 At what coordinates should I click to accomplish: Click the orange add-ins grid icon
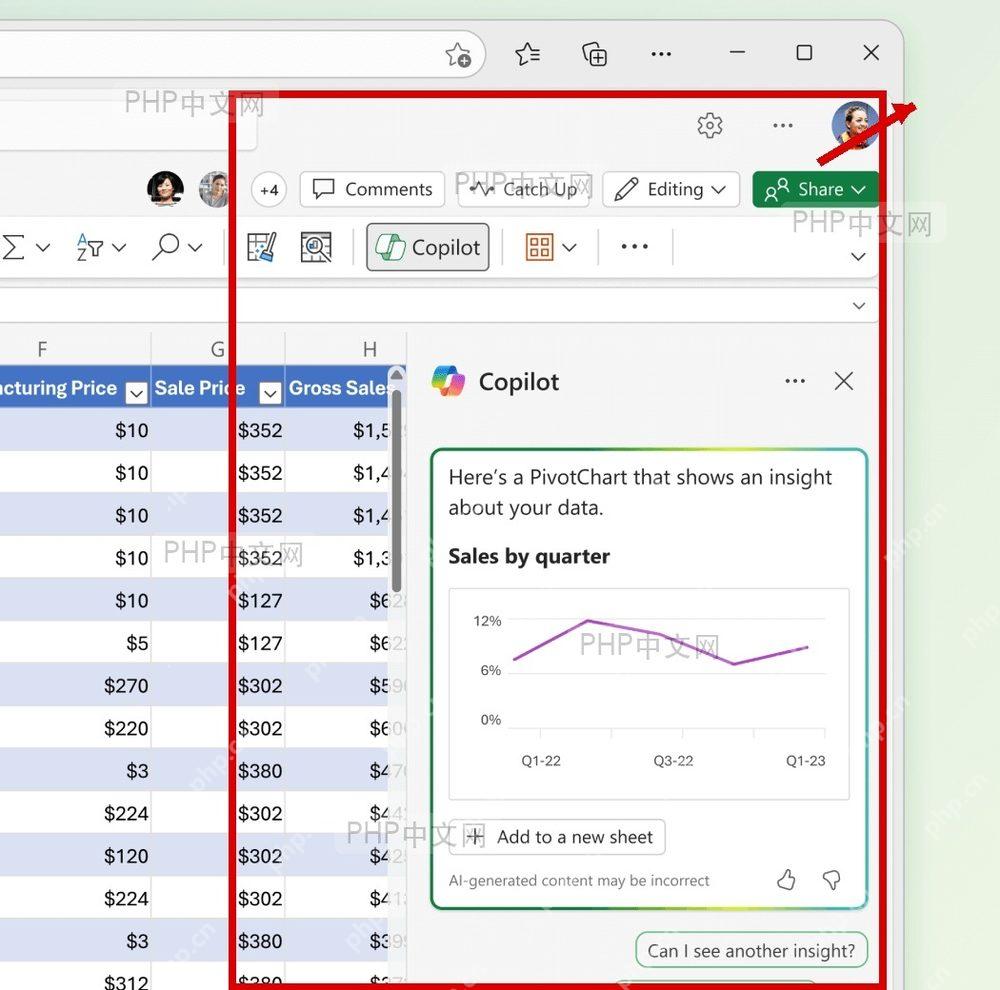pyautogui.click(x=539, y=247)
